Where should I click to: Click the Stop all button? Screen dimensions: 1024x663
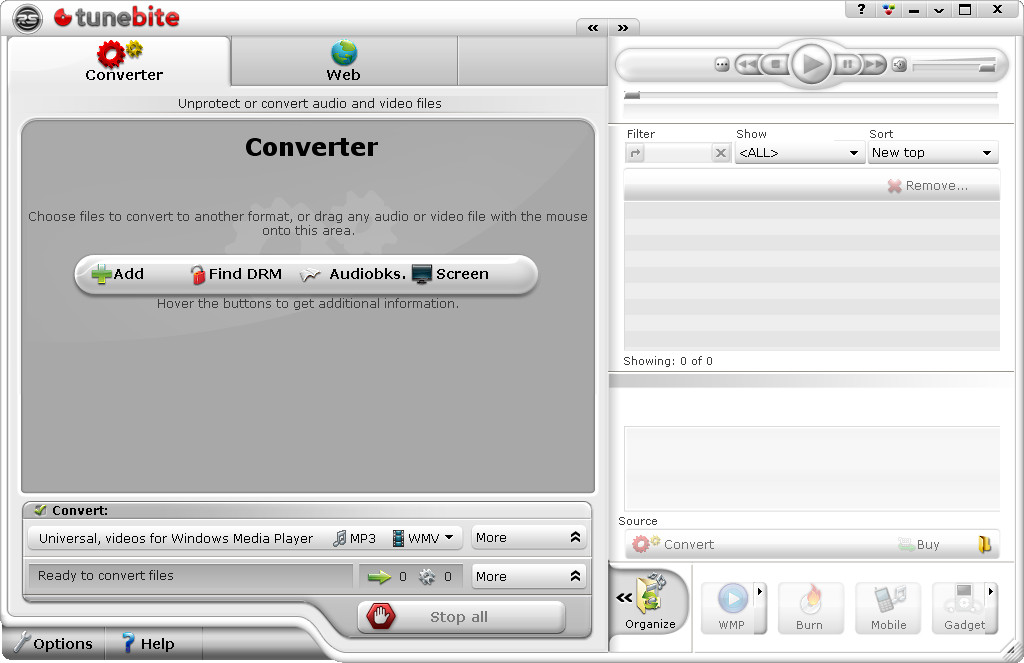click(461, 617)
